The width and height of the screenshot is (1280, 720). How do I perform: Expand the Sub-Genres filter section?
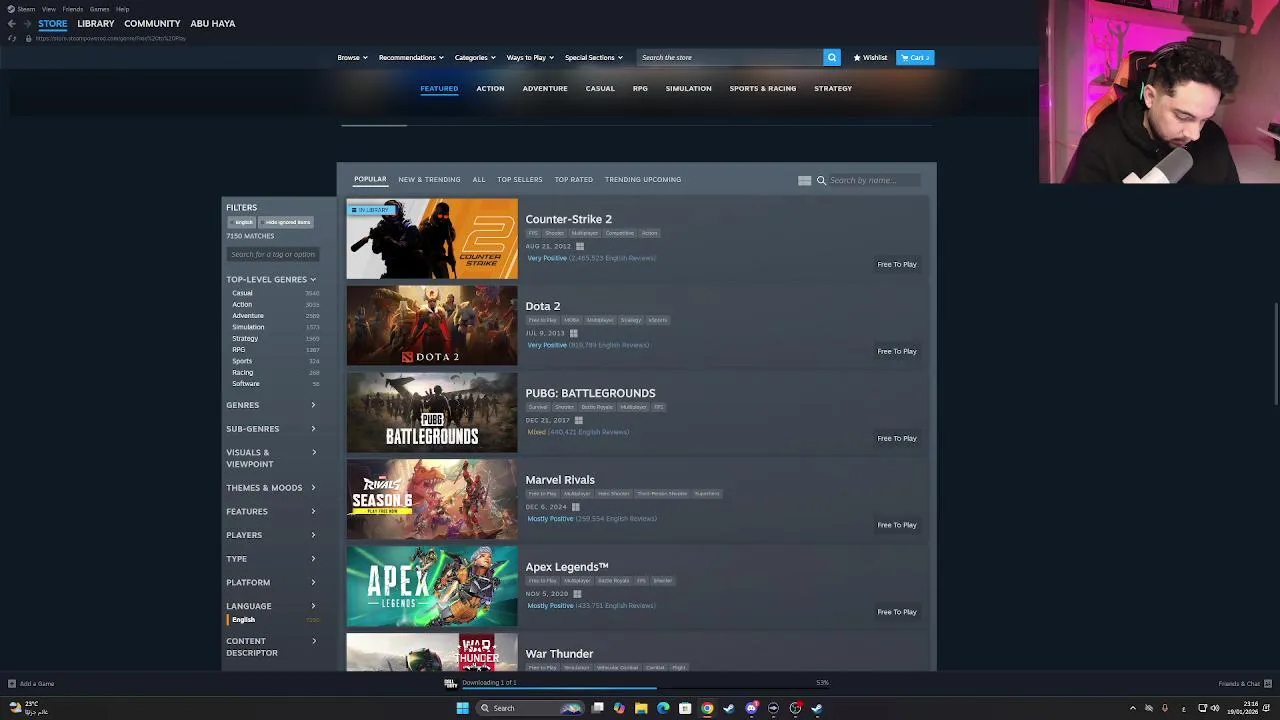tap(271, 429)
